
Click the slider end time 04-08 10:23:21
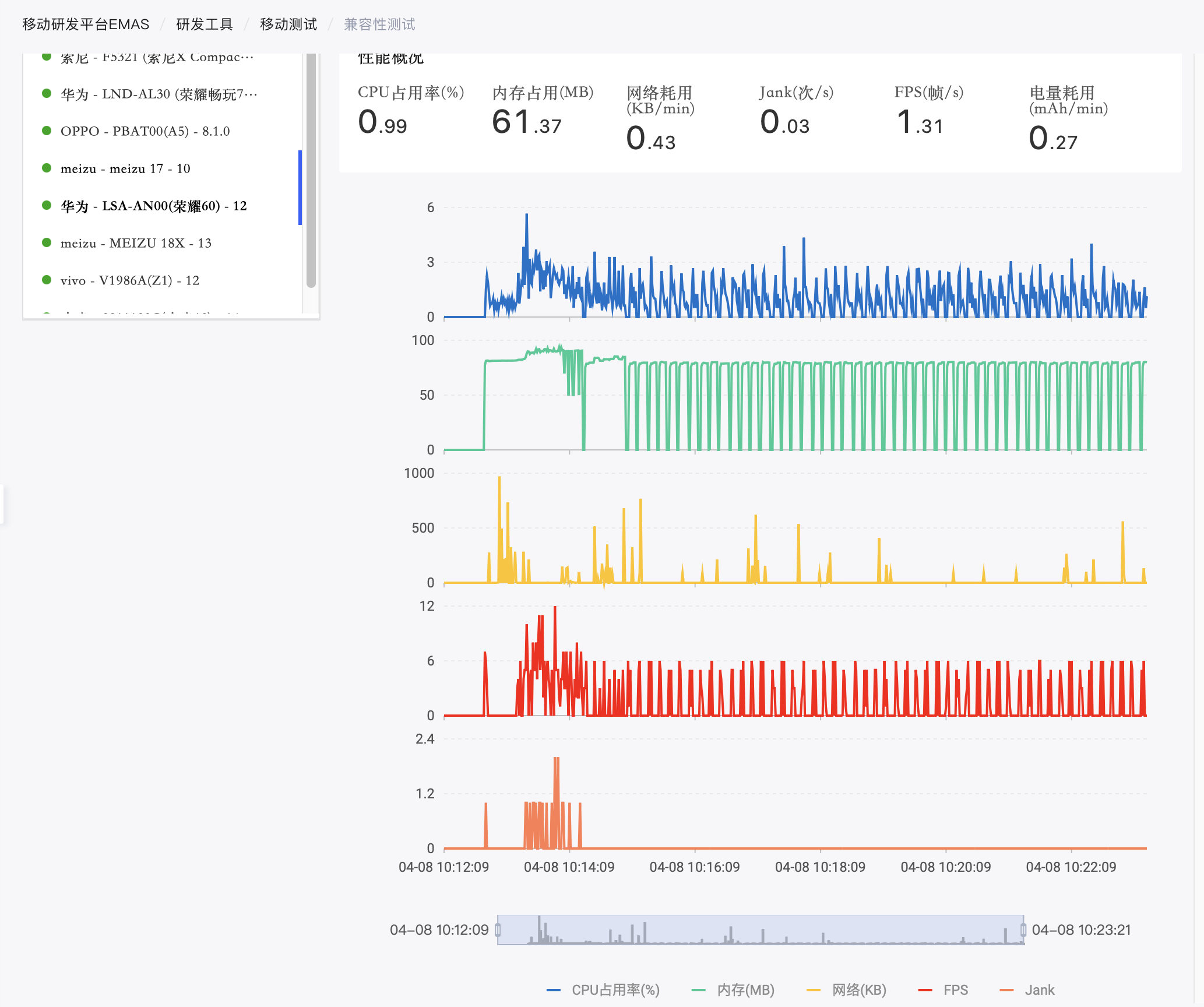tap(1082, 929)
